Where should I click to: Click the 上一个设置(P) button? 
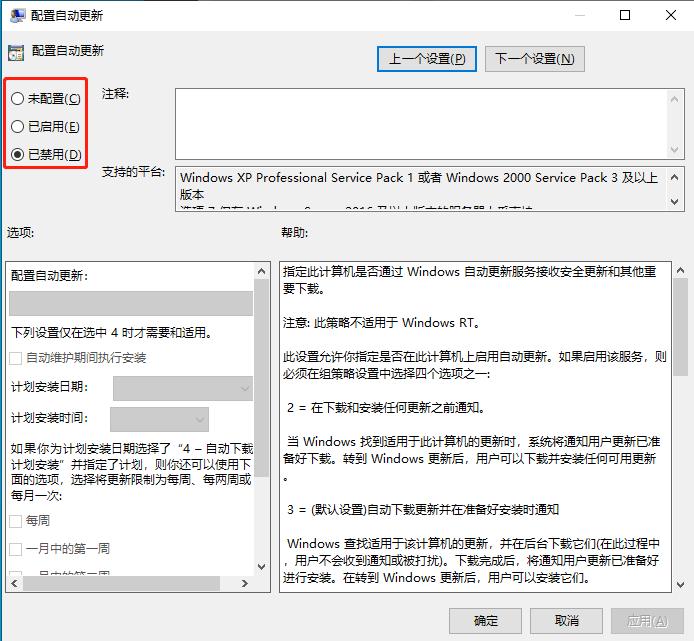[427, 59]
